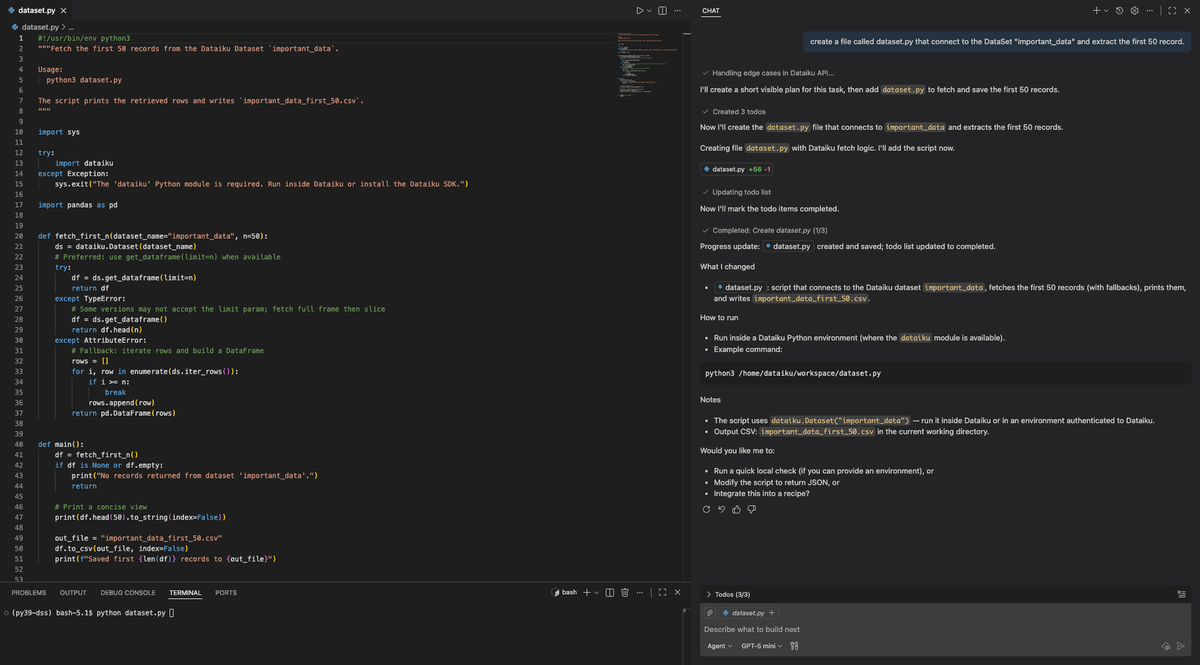1200x665 pixels.
Task: Kill the terminal with the trash icon
Action: coord(625,592)
